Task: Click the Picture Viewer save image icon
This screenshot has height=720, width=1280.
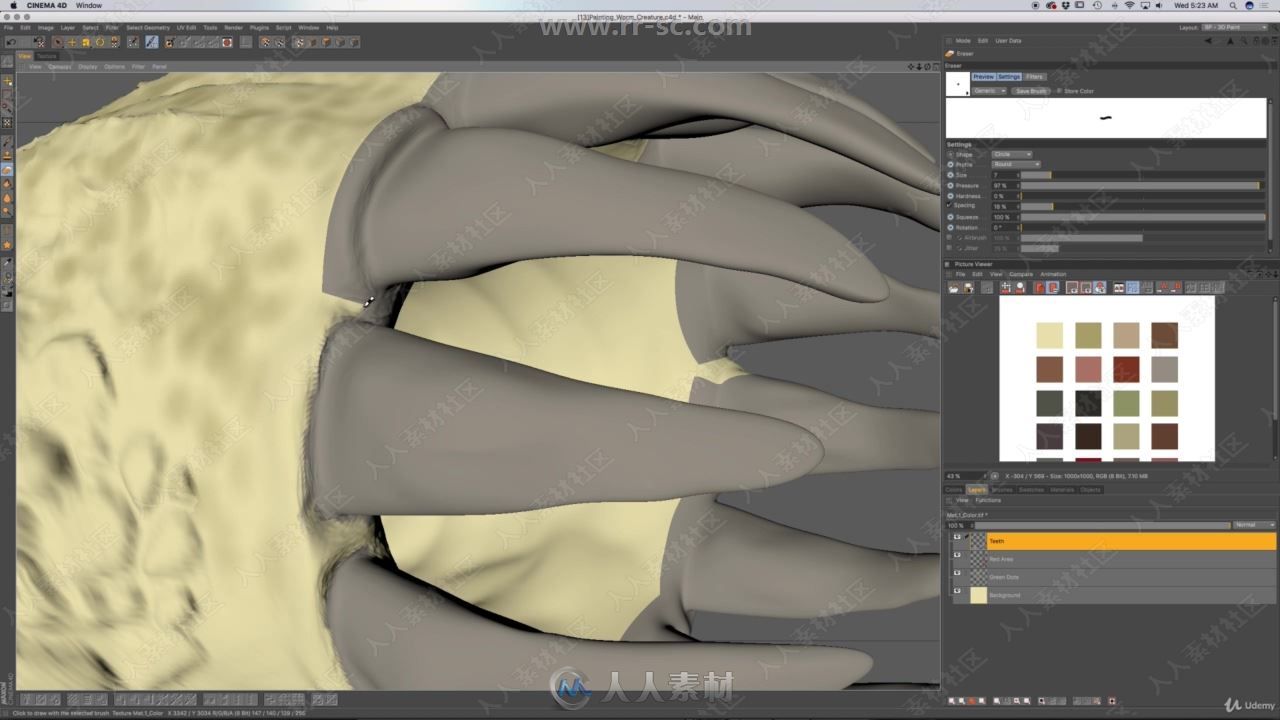Action: [968, 287]
